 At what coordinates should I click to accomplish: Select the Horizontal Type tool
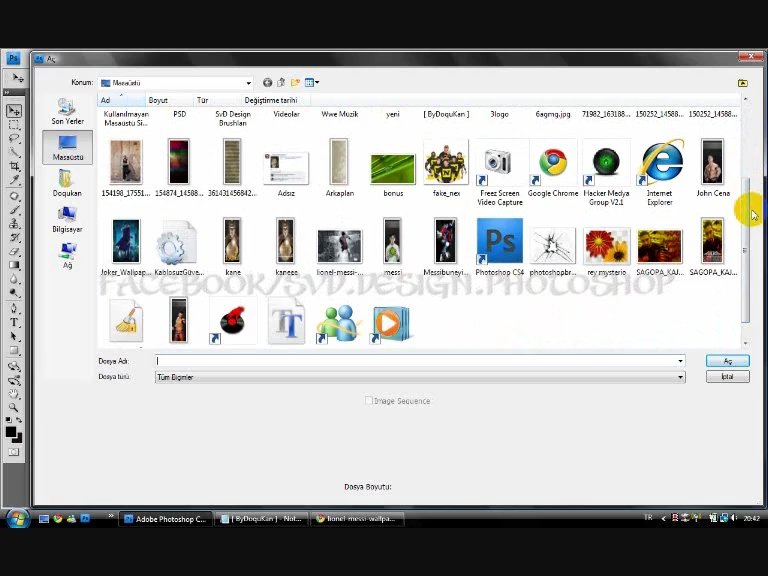point(14,322)
